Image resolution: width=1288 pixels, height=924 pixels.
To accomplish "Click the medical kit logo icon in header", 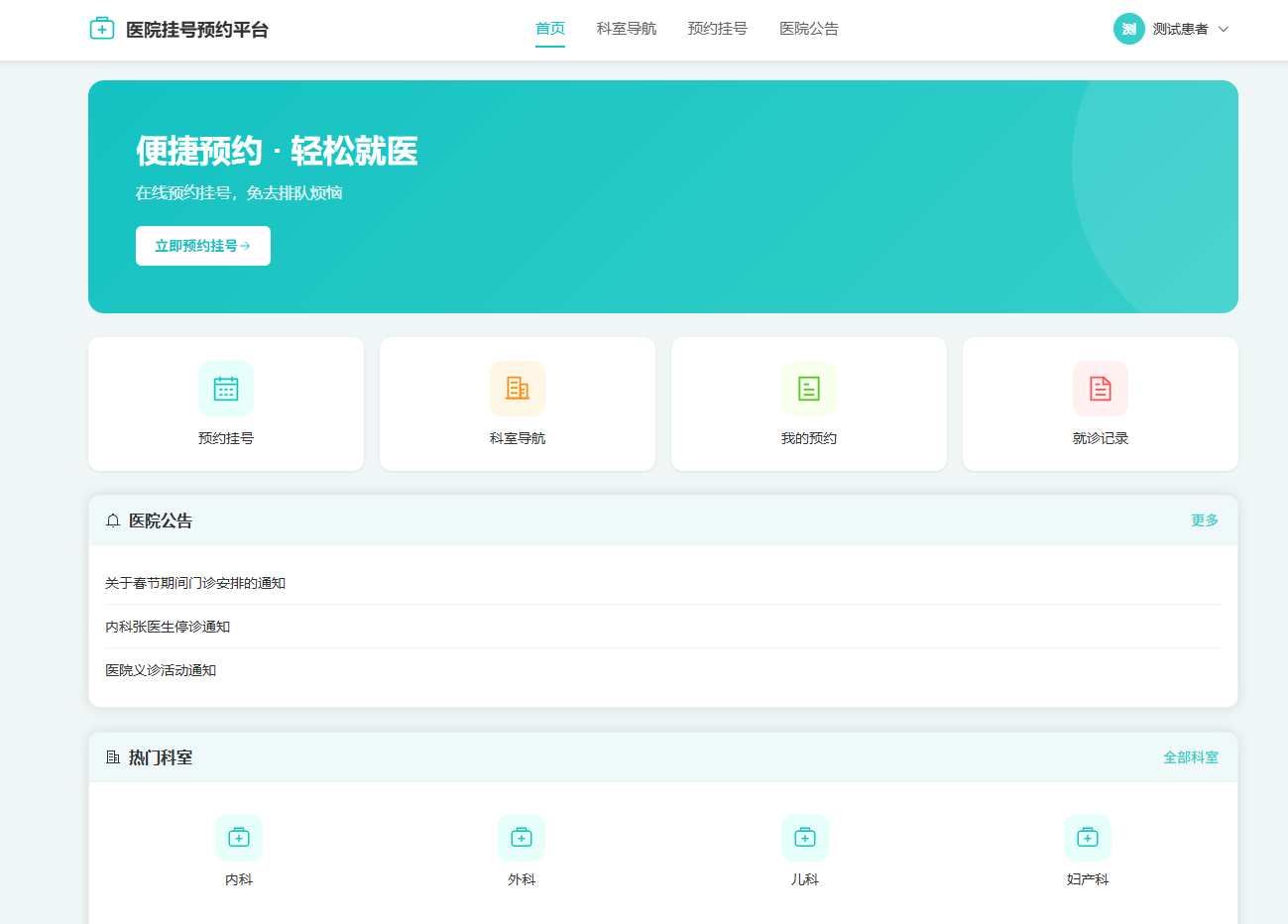I will click(x=102, y=29).
